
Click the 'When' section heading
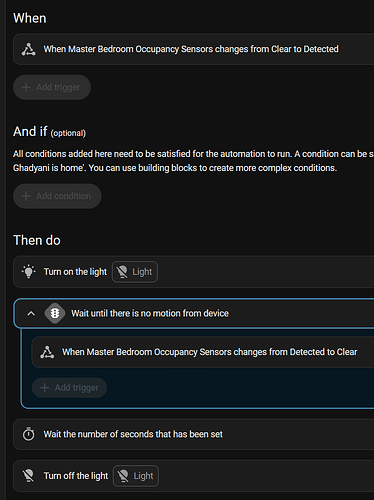coord(30,18)
